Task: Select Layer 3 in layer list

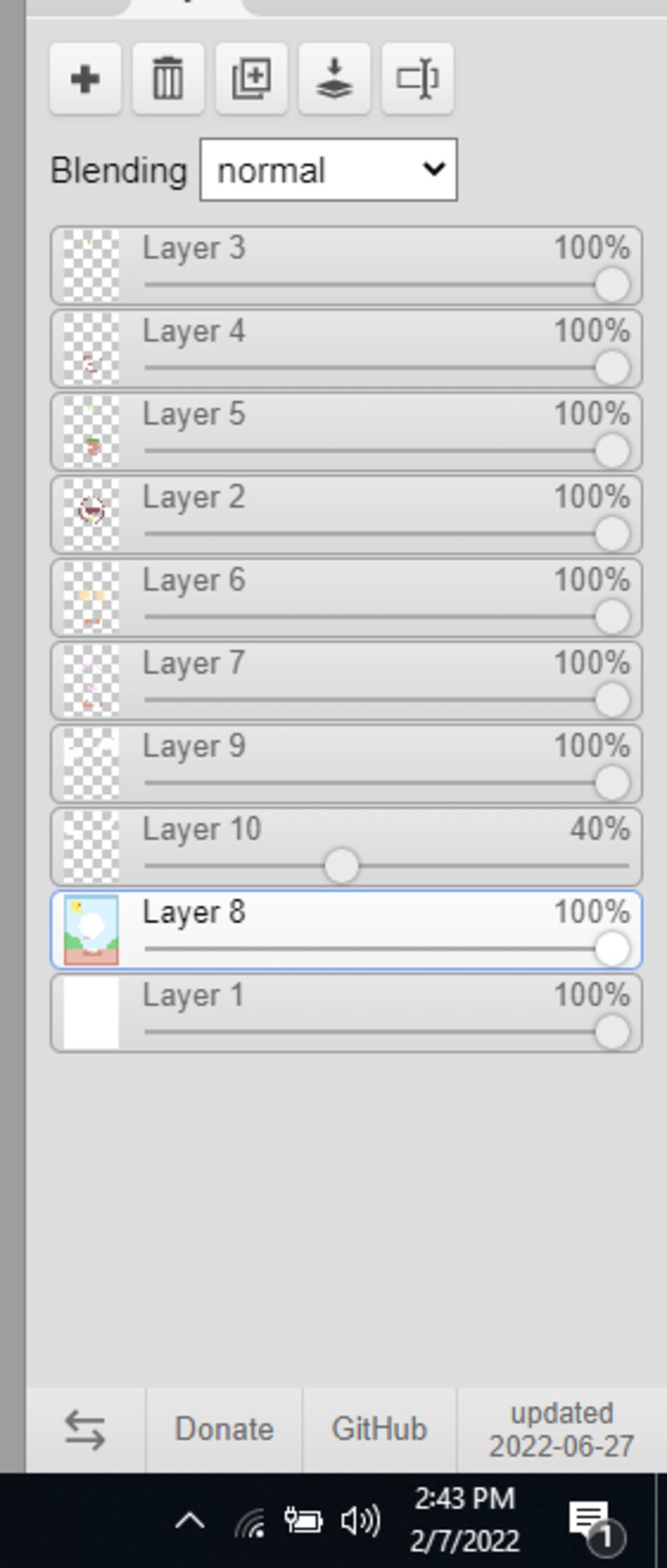Action: (x=347, y=266)
